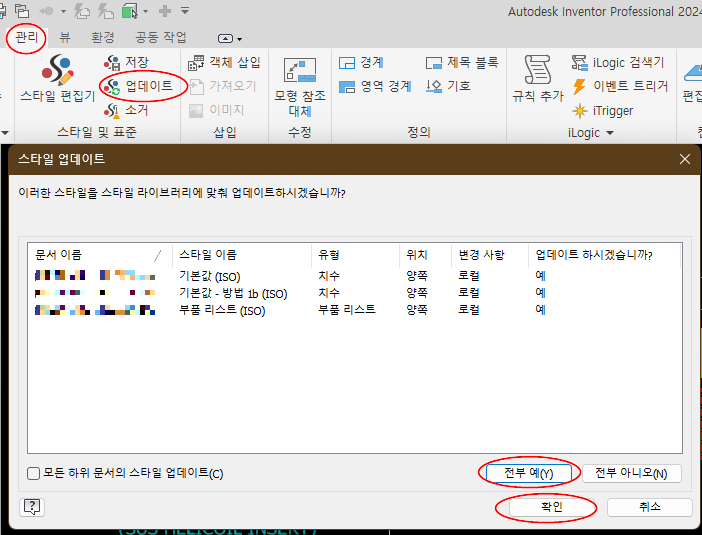This screenshot has width=702, height=535.
Task: Sort by the 변경 사항 column header
Action: tap(490, 255)
